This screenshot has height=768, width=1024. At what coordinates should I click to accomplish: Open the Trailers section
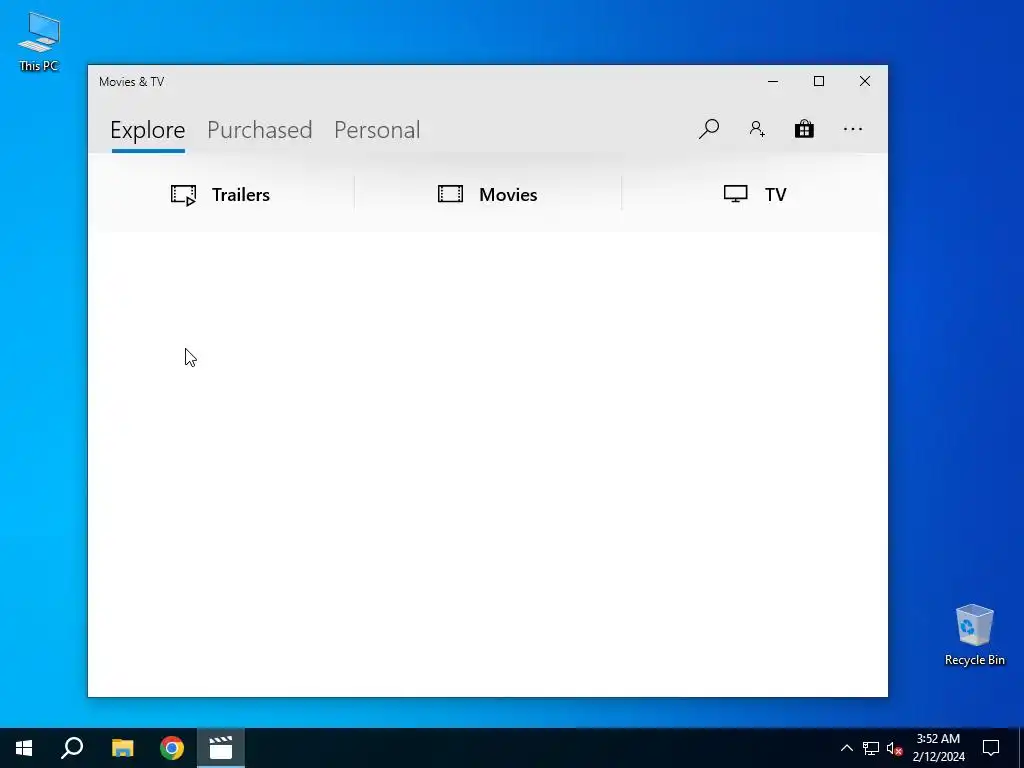point(220,195)
